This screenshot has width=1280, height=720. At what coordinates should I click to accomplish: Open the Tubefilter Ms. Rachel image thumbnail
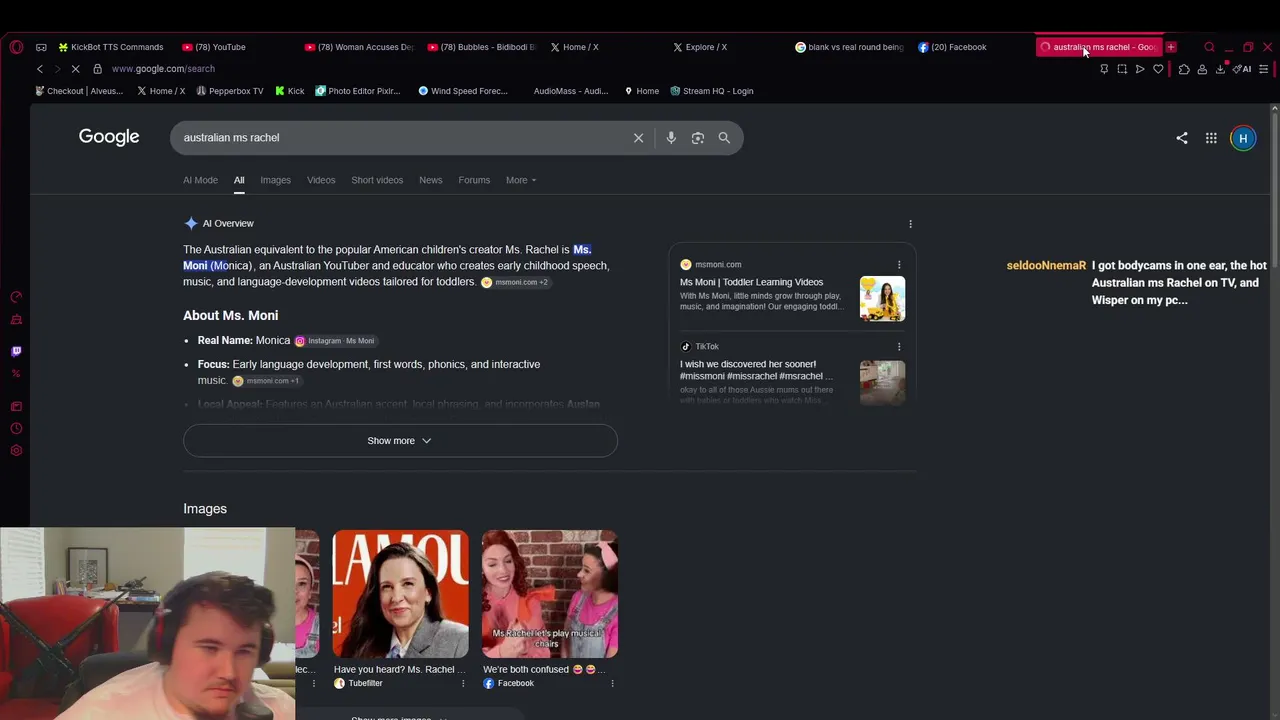[400, 594]
